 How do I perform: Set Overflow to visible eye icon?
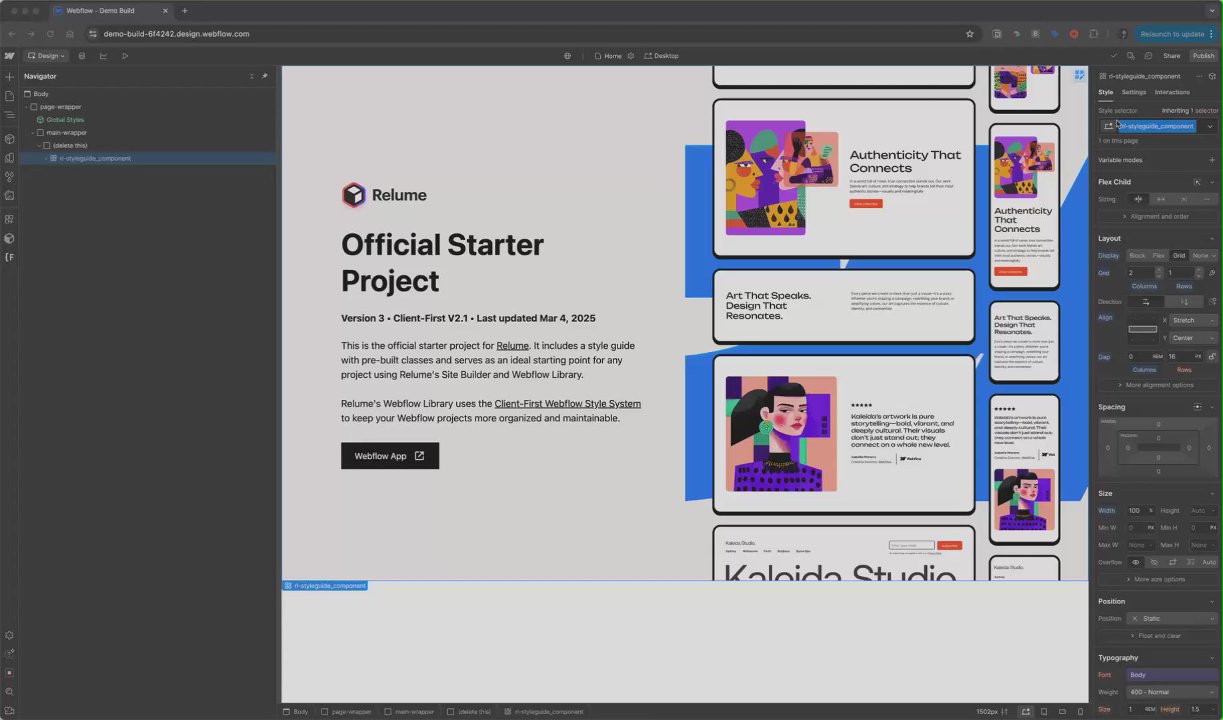(x=1135, y=562)
